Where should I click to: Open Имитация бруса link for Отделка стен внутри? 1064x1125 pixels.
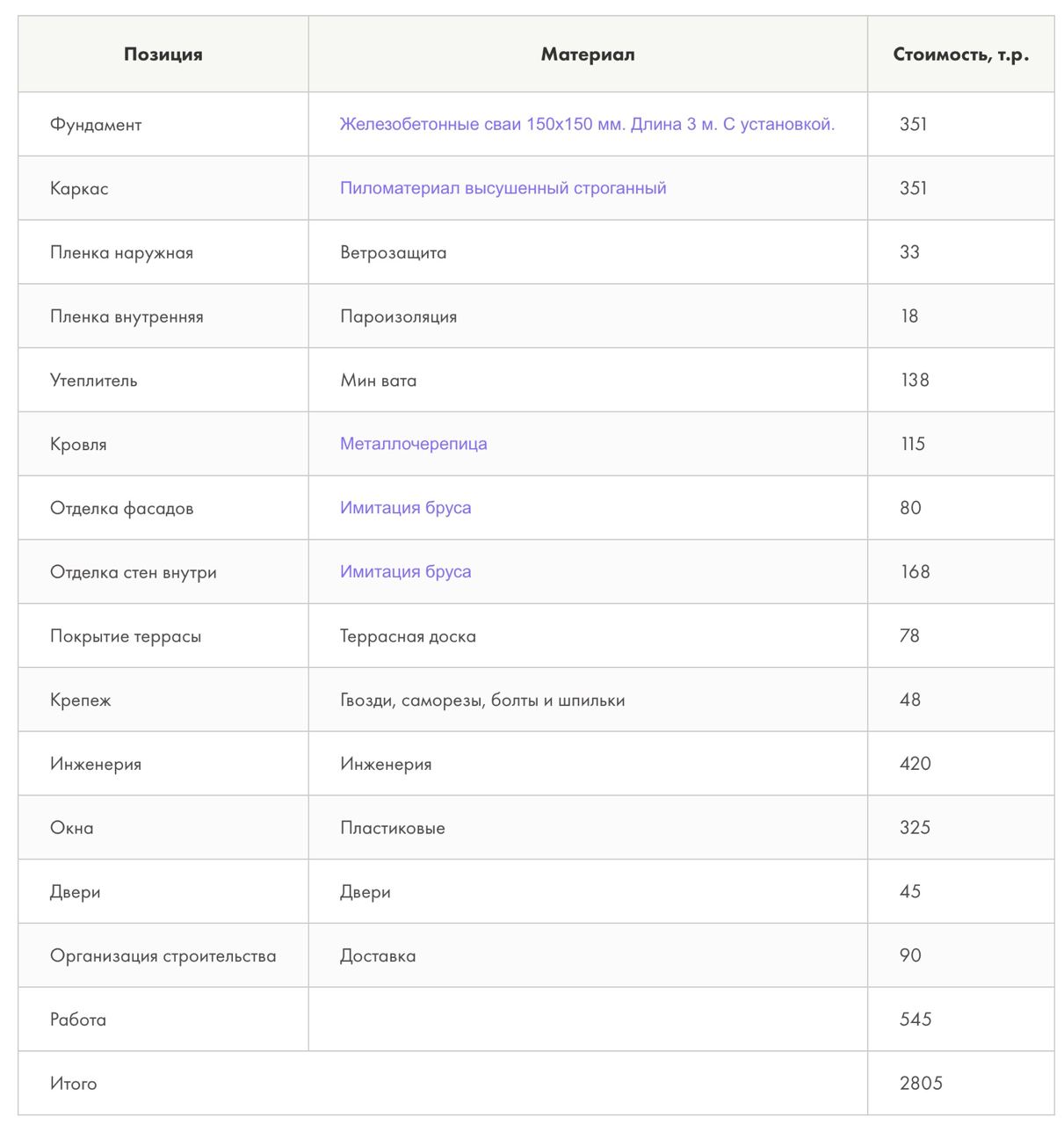[x=405, y=572]
